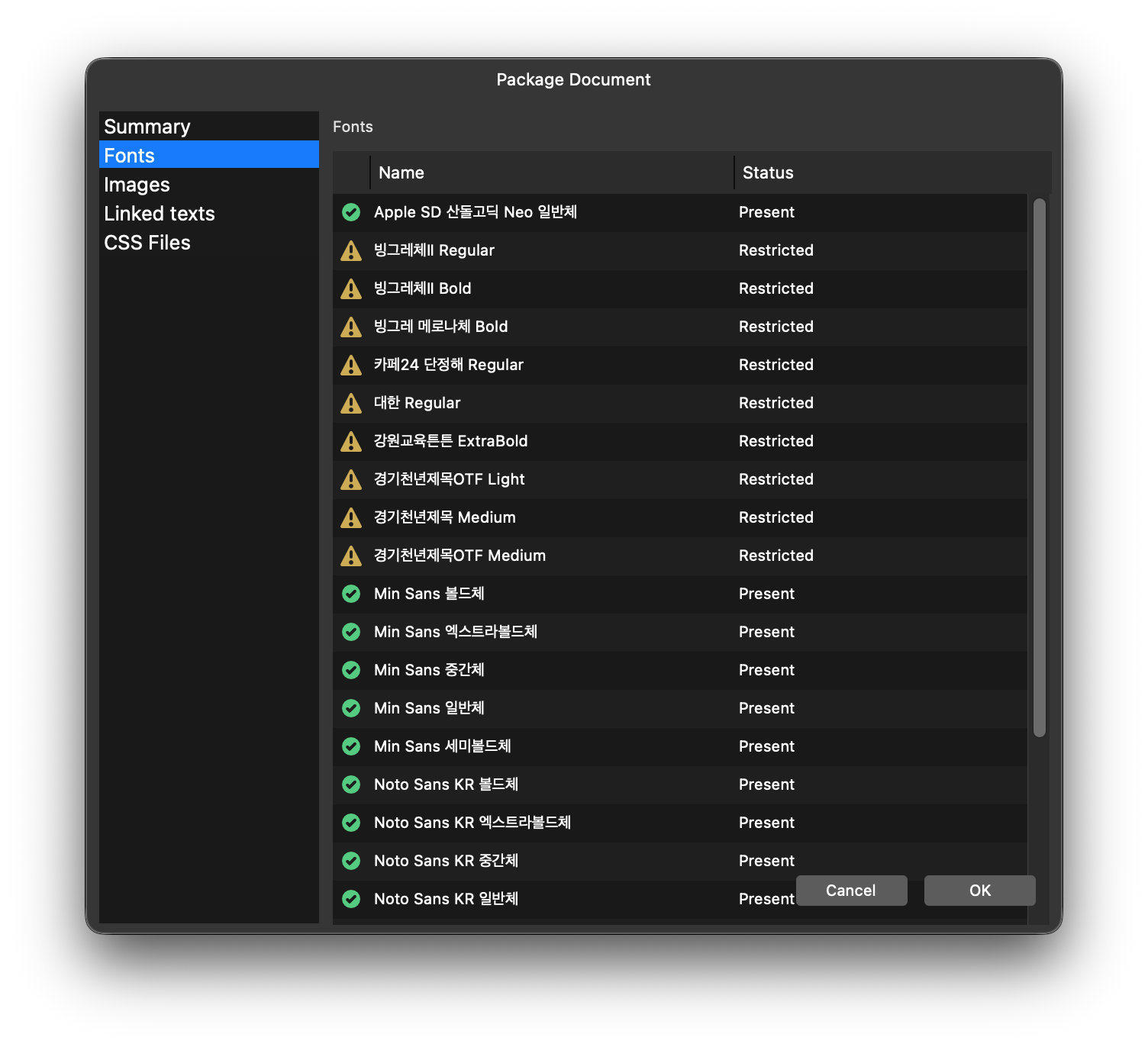Screen dimensions: 1148x1047
Task: Click warning icon next to 빙그레체II Regular
Action: click(x=351, y=250)
